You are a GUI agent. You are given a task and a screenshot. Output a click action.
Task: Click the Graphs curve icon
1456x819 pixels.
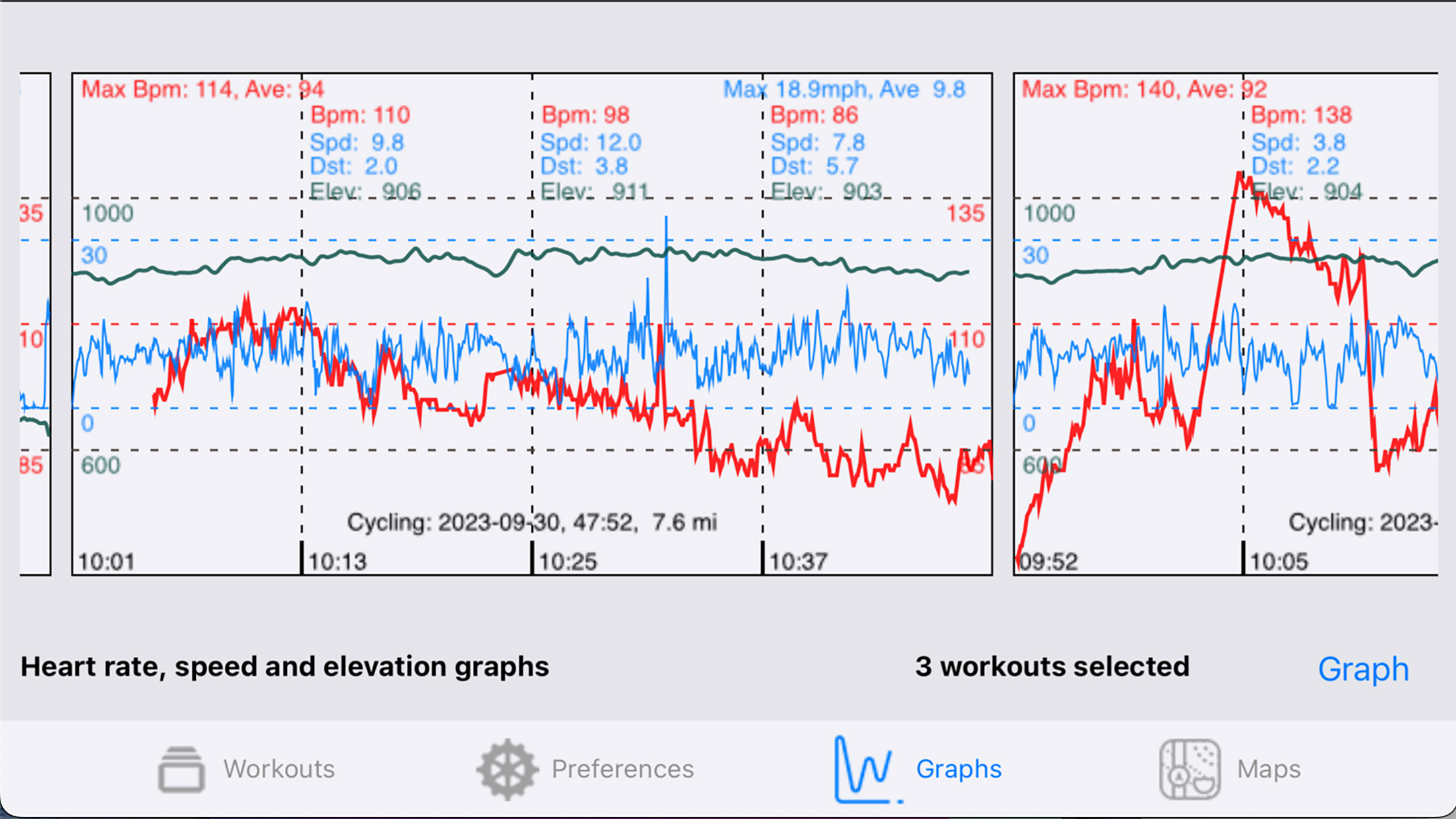tap(864, 769)
